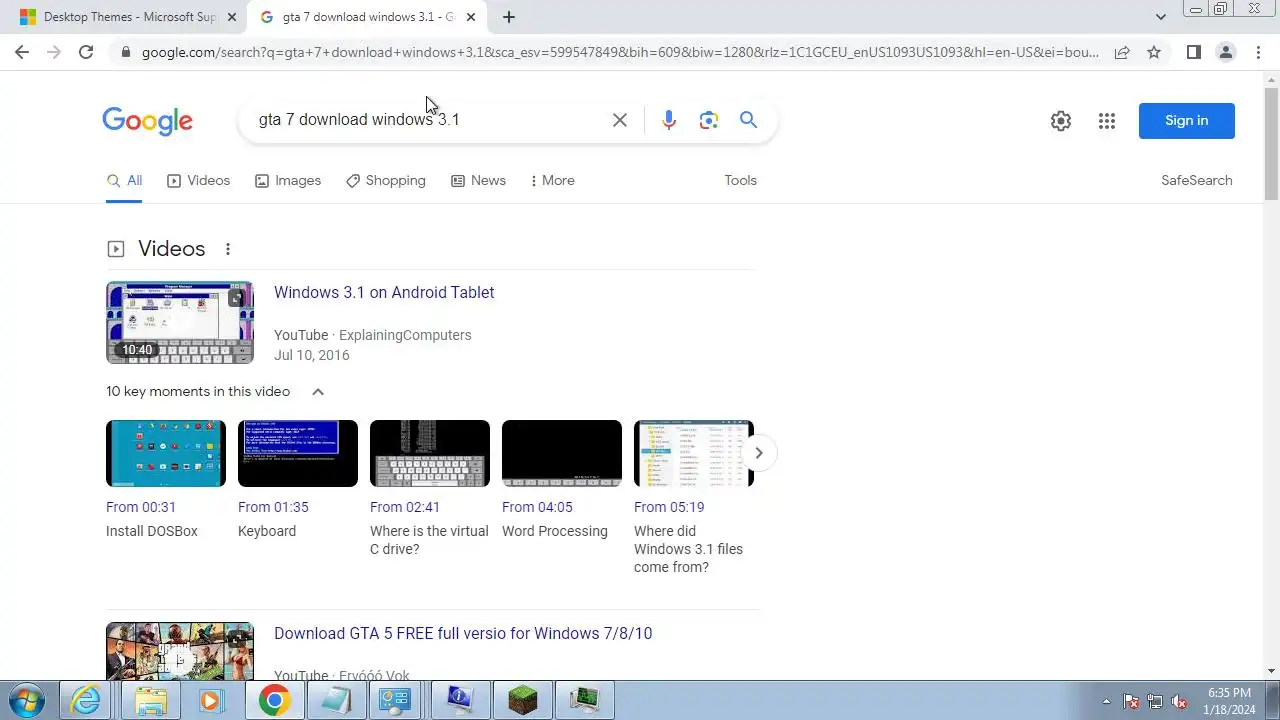This screenshot has width=1280, height=720.
Task: Close the gta 7 download tab
Action: 471,17
